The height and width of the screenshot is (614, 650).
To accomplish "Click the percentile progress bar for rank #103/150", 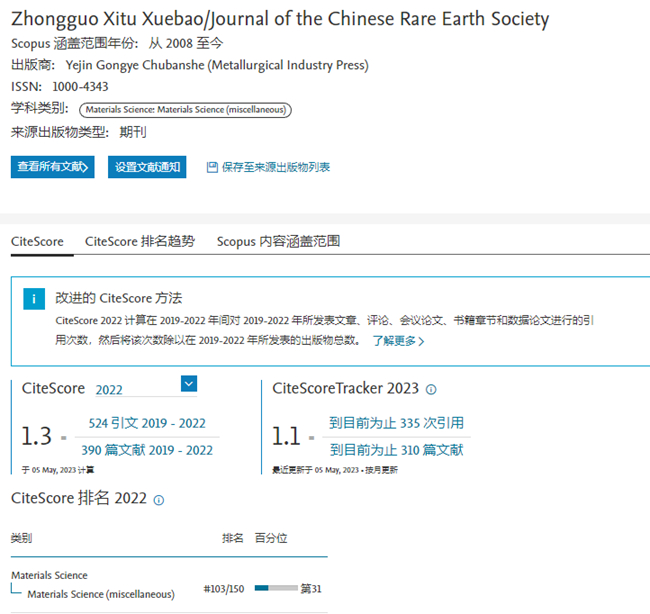I will 276,588.
